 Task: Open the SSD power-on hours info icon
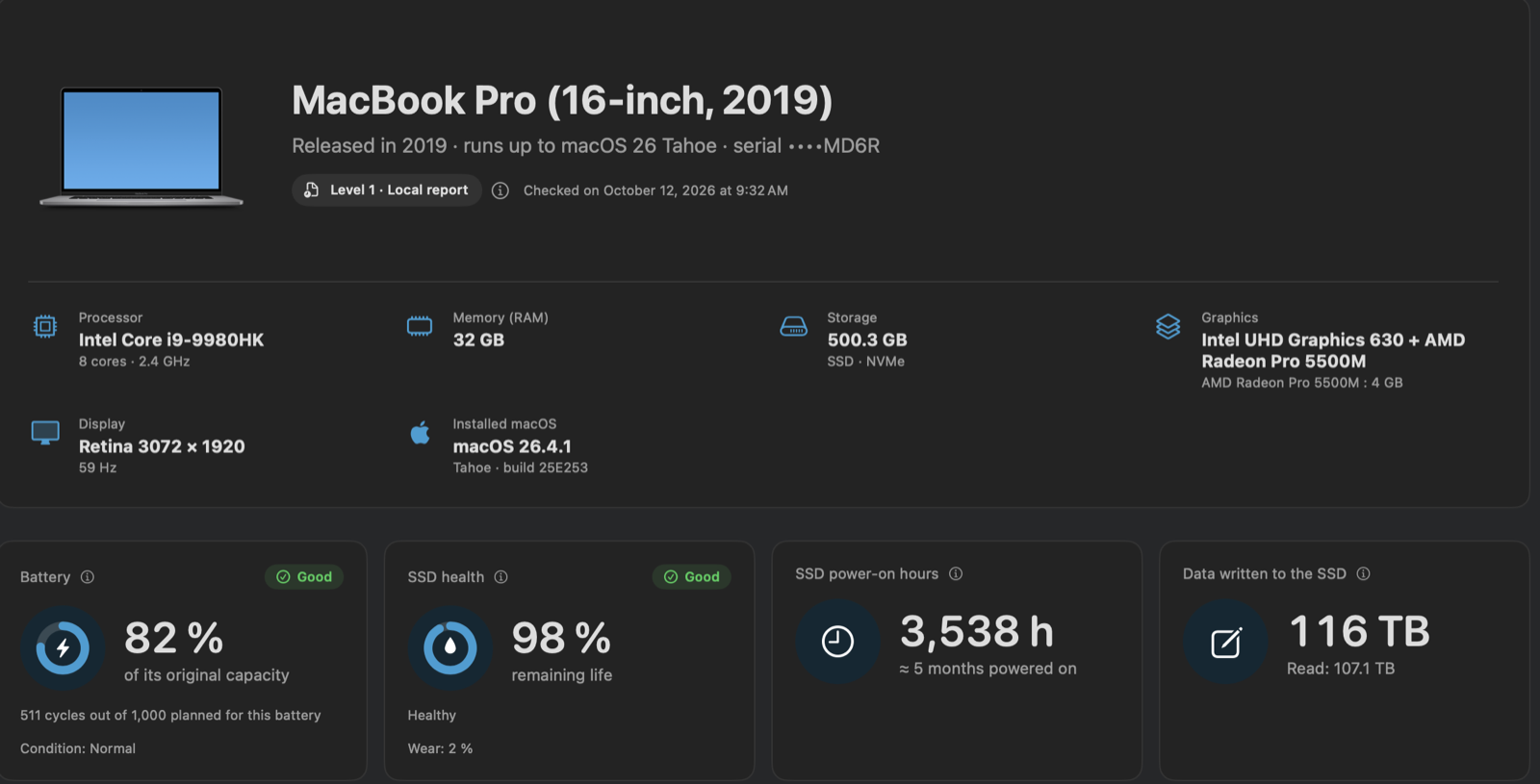point(956,573)
